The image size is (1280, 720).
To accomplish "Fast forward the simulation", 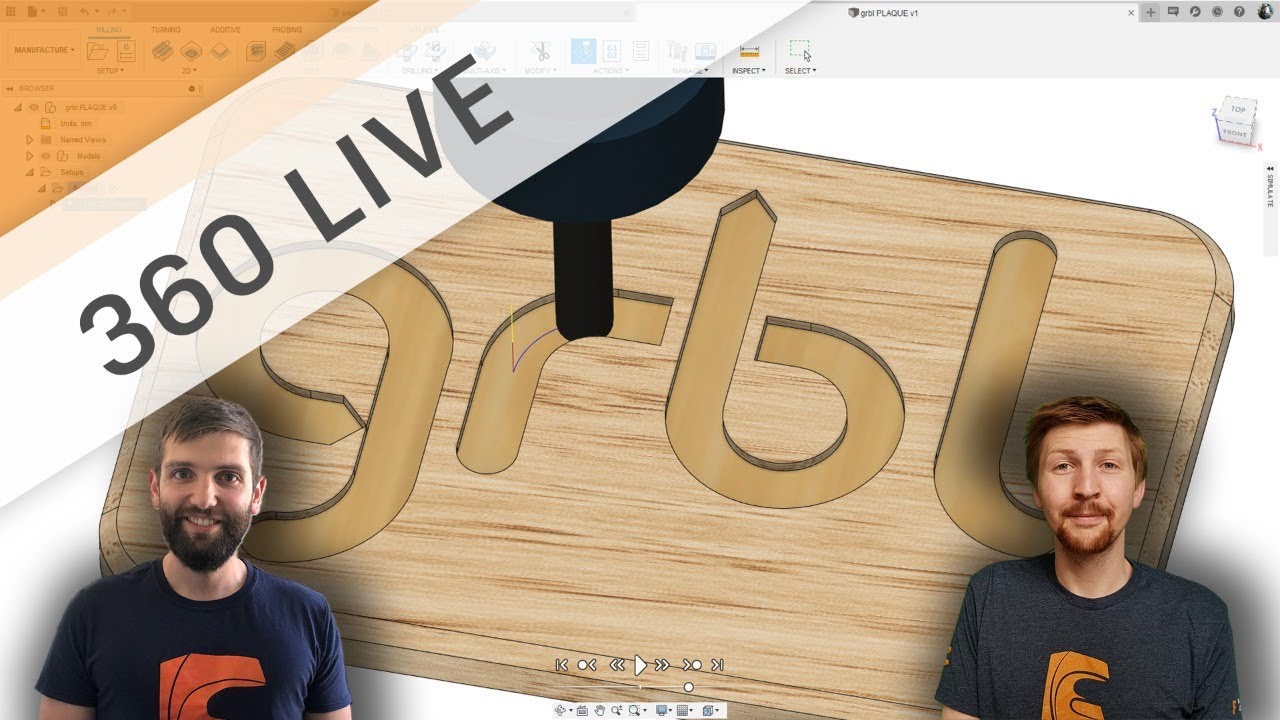I will click(x=662, y=665).
